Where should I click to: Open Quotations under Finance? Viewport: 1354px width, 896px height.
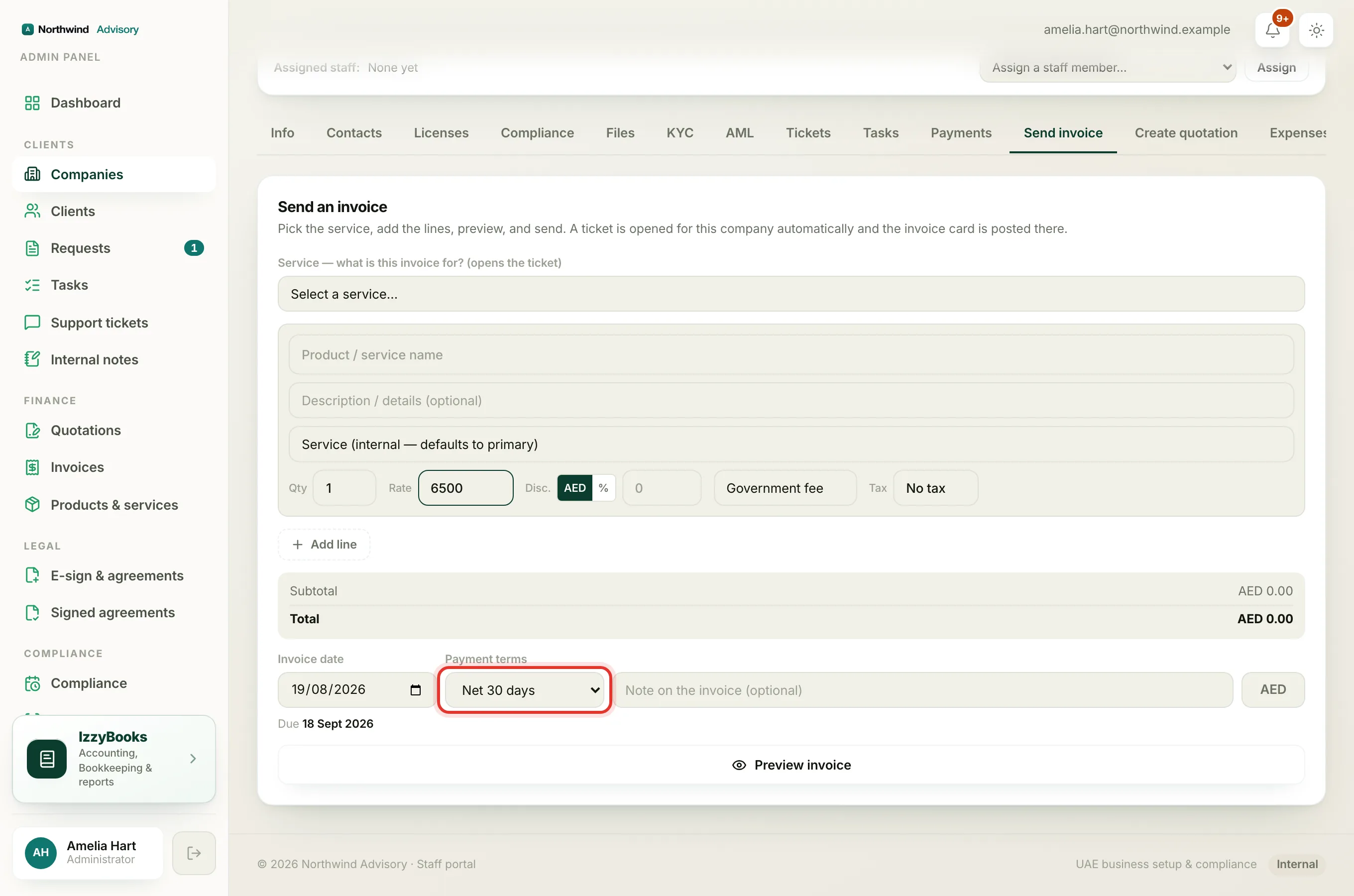[113, 430]
